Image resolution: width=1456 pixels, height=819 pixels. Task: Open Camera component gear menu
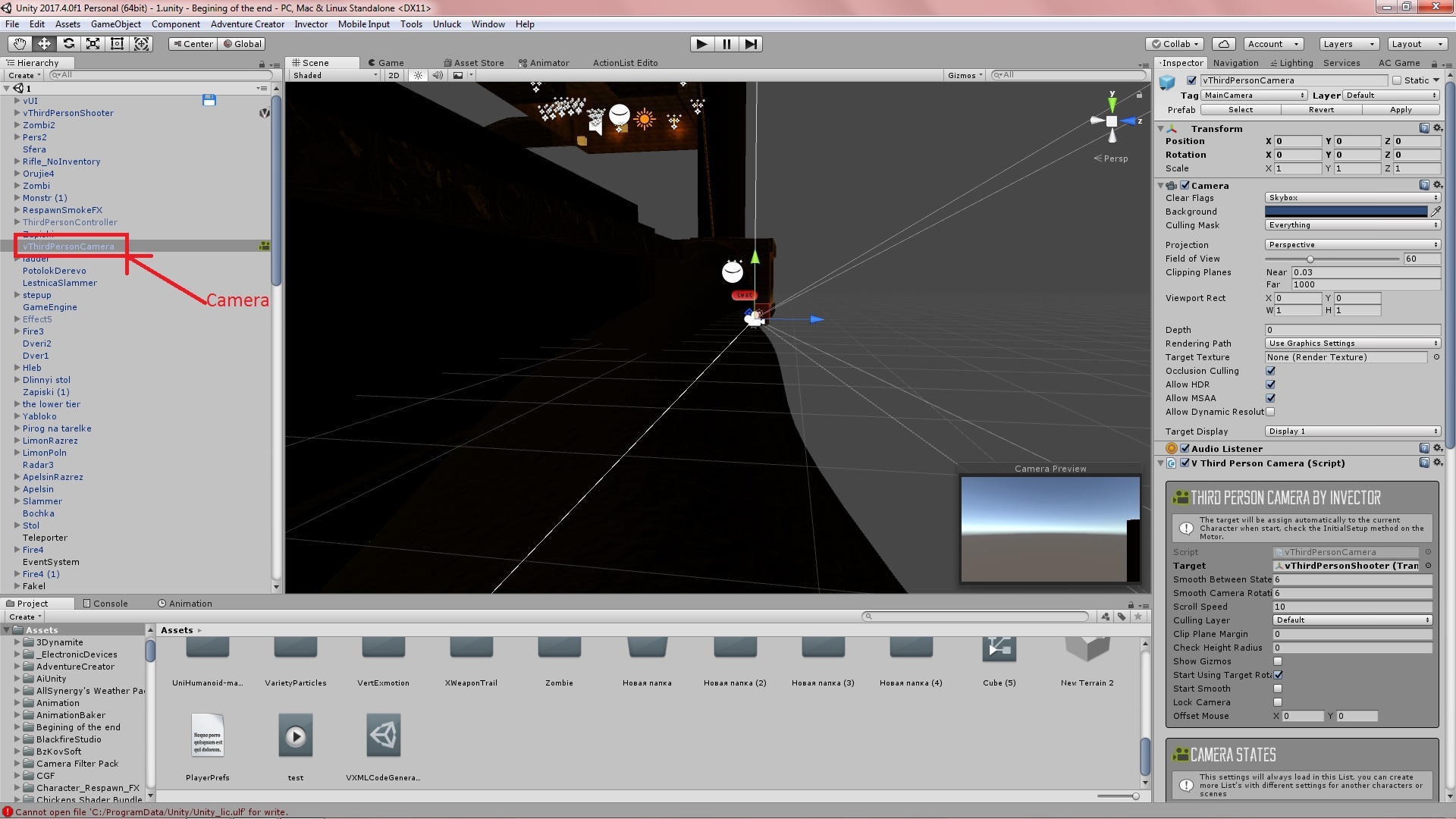(1437, 185)
